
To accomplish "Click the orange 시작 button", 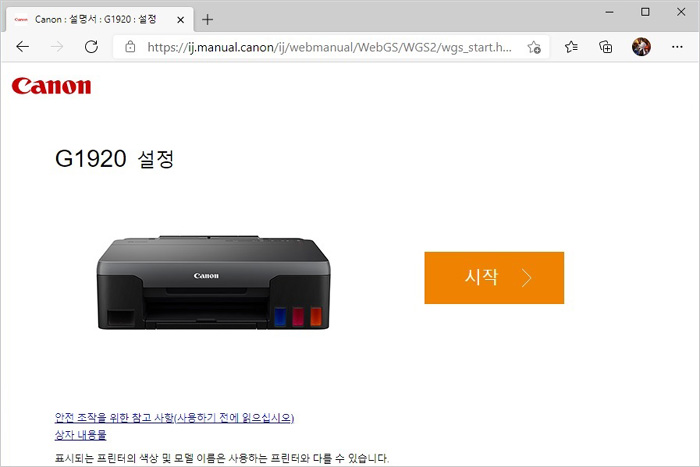I will pos(494,278).
